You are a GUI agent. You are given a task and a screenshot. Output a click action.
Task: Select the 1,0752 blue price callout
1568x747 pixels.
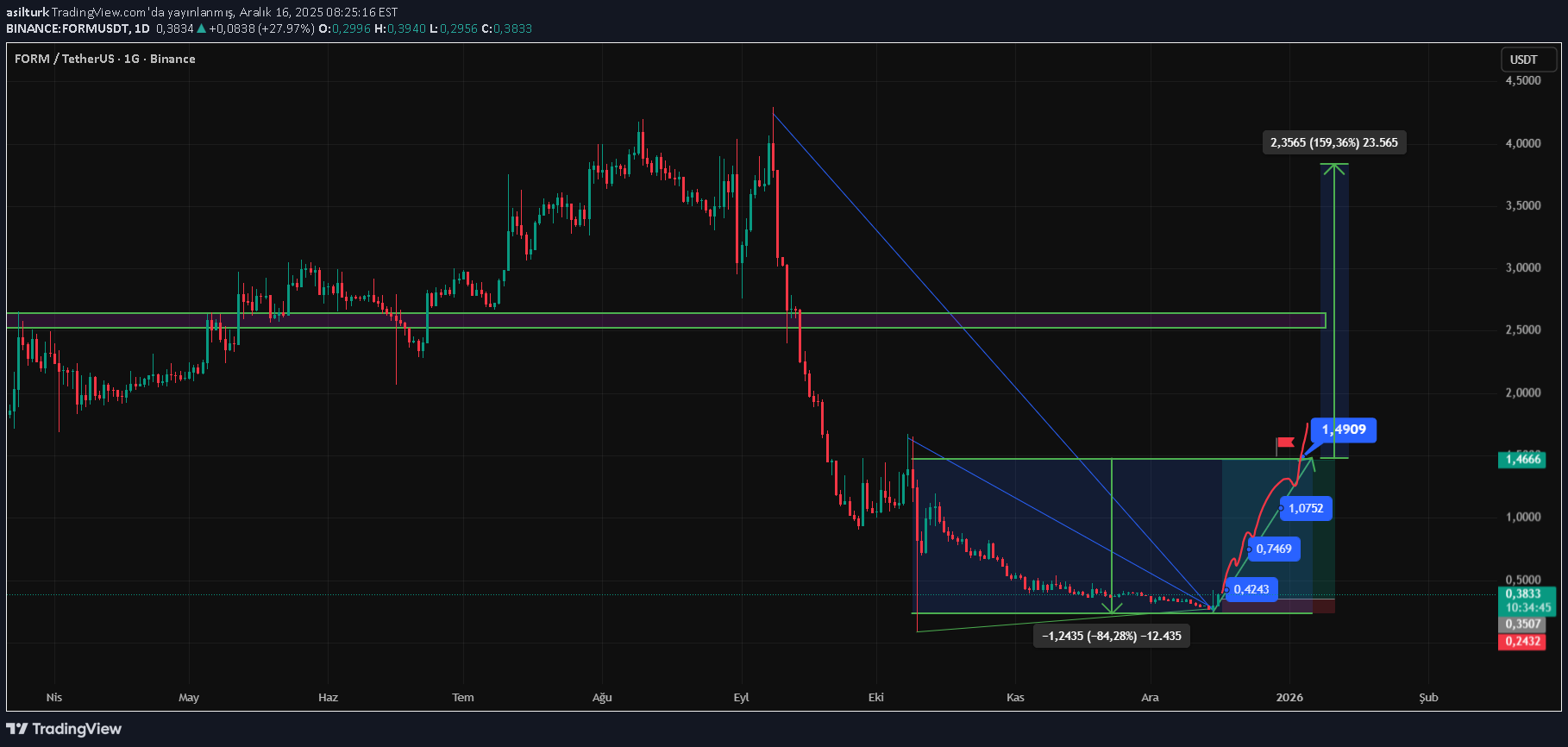coord(1306,508)
